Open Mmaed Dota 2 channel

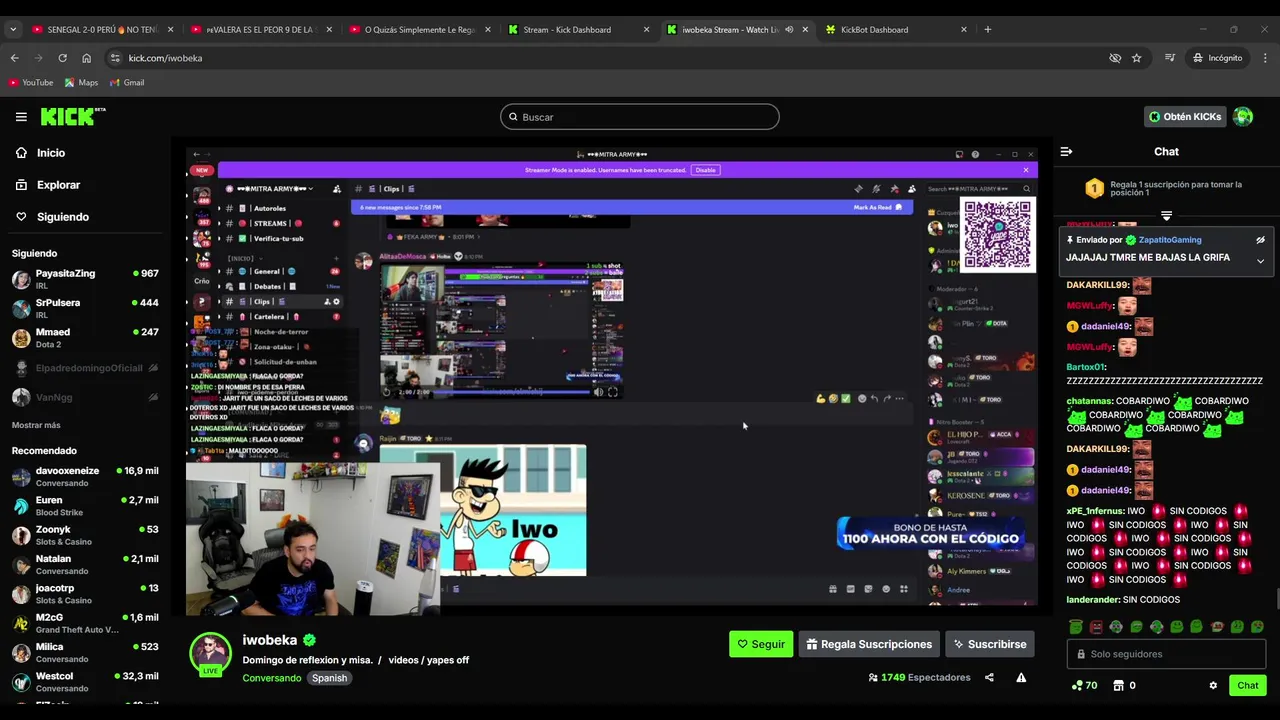pyautogui.click(x=85, y=338)
